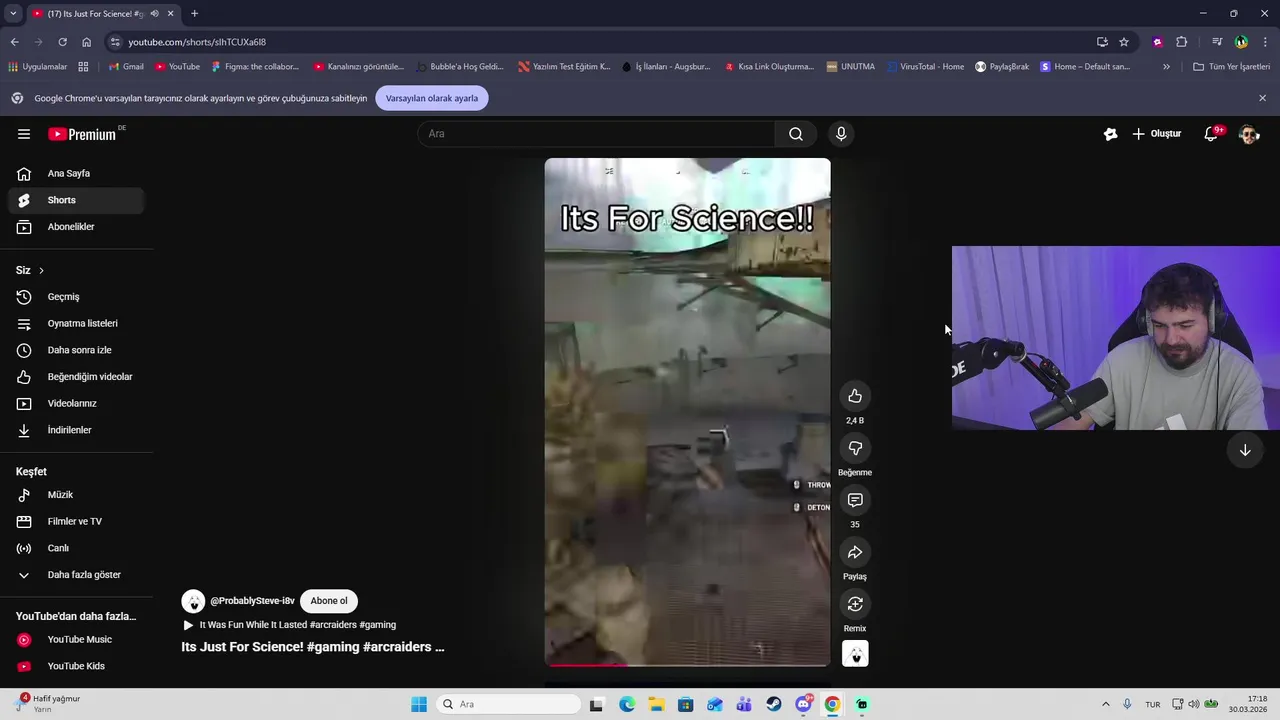Click the search magnifier button
This screenshot has height=720, width=1280.
coord(796,134)
